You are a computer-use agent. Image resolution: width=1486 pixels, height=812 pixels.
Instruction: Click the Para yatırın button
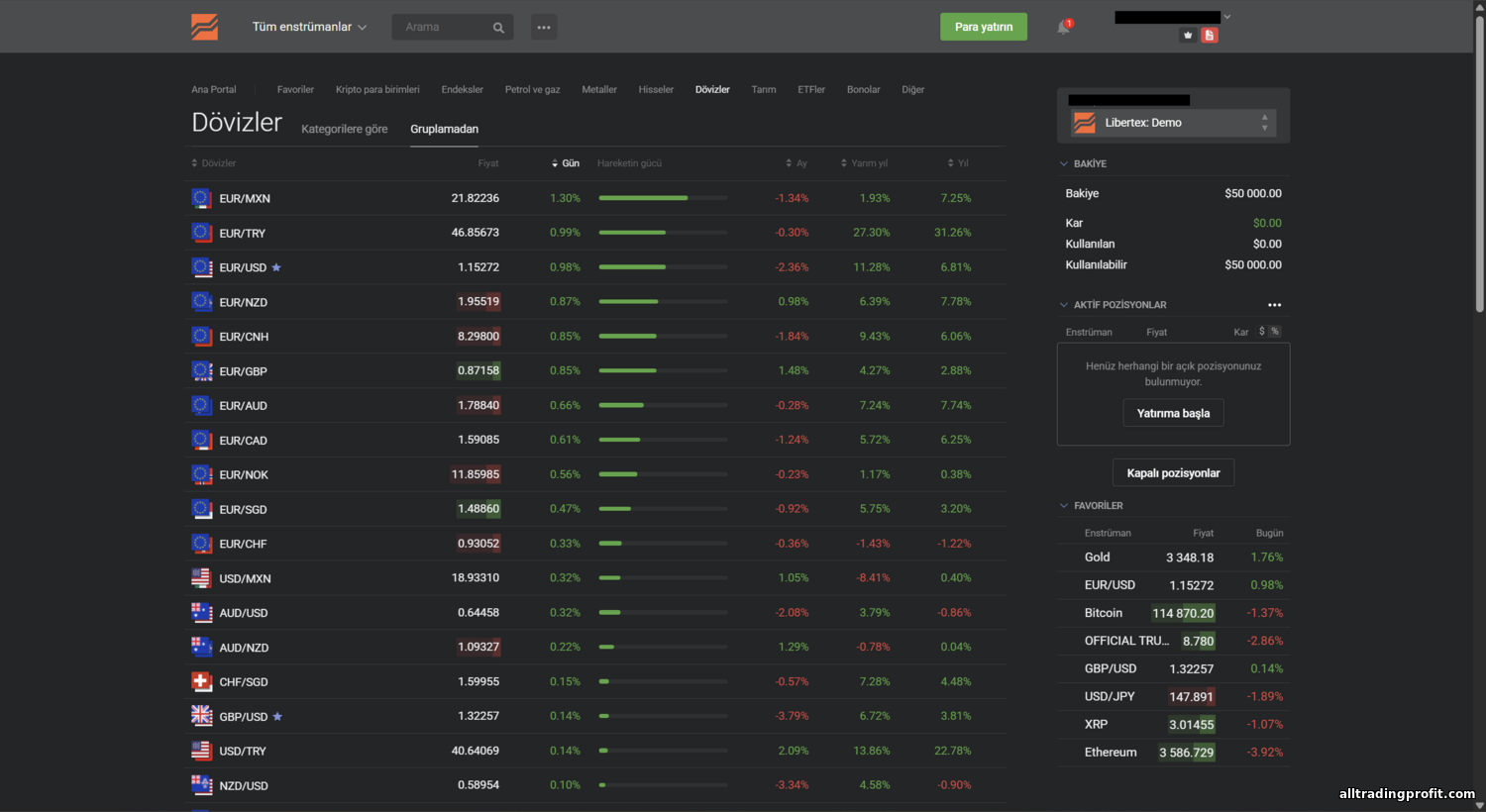(983, 27)
